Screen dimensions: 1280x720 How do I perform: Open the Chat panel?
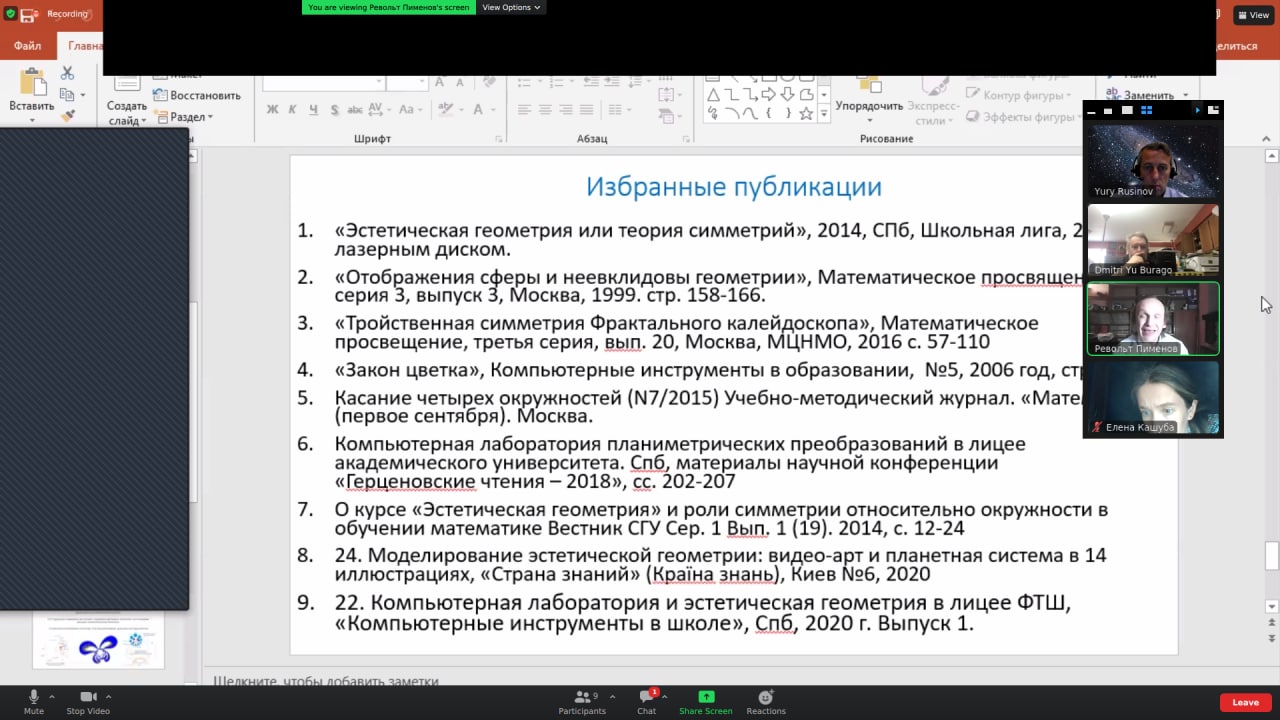point(646,698)
